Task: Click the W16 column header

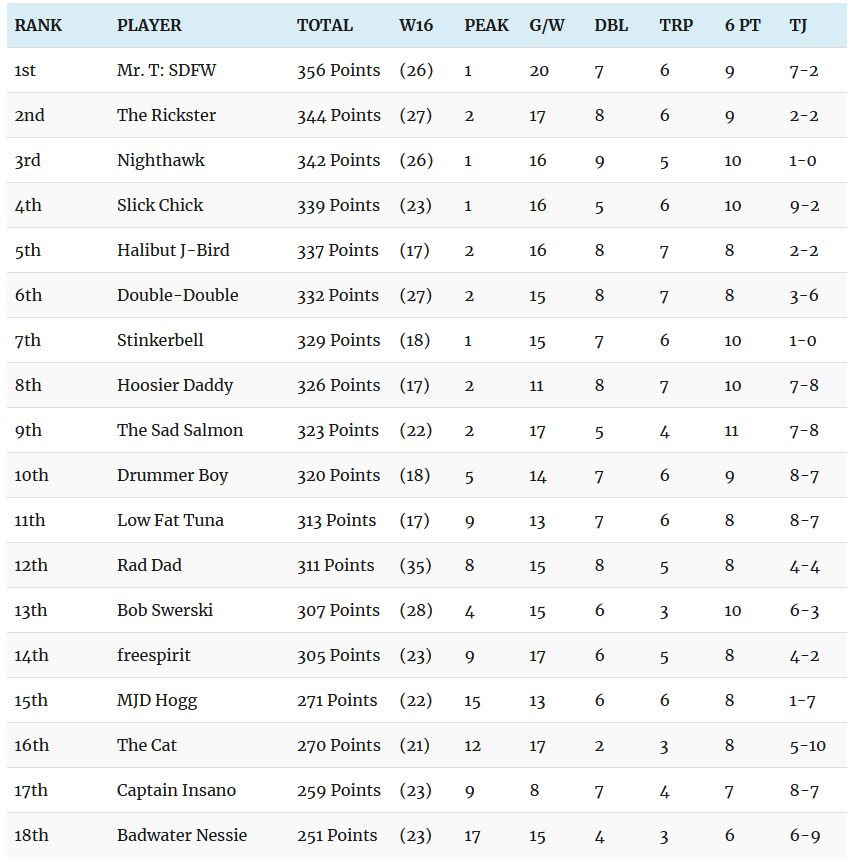Action: [x=415, y=25]
